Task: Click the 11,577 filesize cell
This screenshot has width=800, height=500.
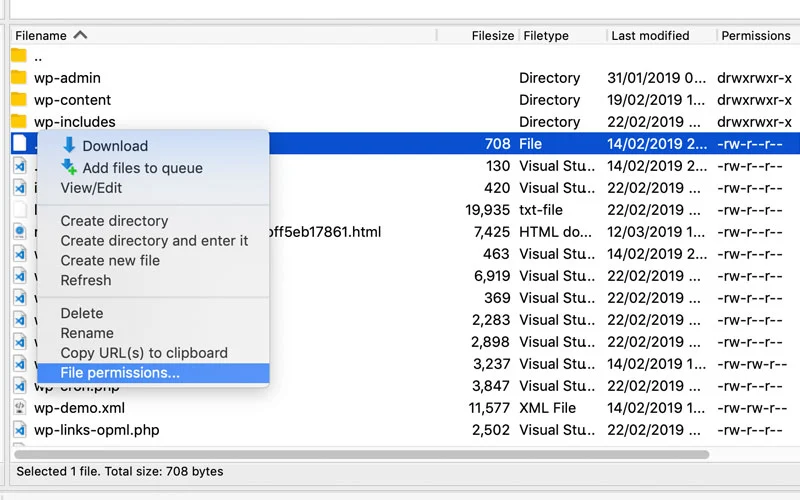Action: point(489,408)
